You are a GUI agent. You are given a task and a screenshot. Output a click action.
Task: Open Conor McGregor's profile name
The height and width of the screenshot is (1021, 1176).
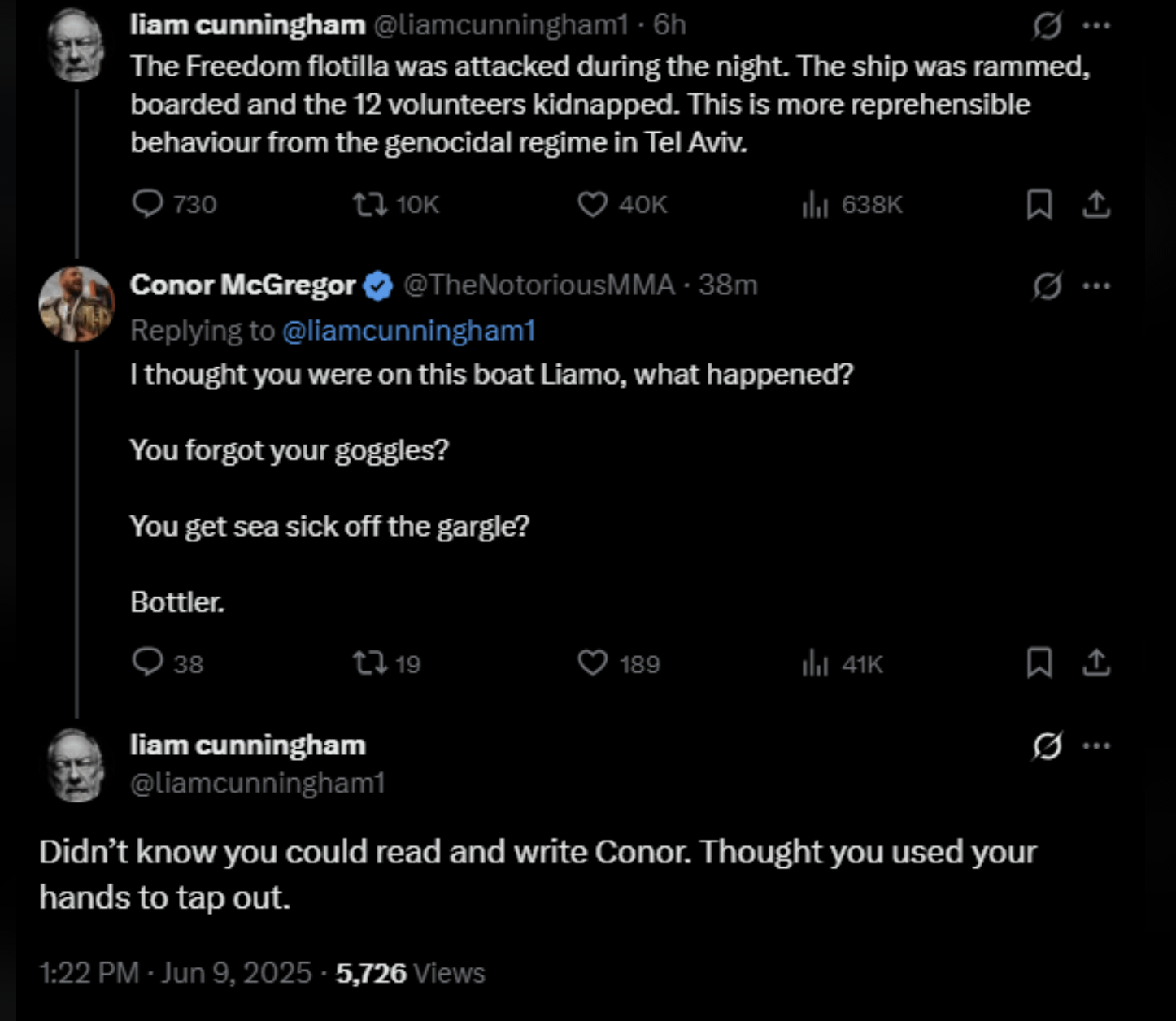[x=242, y=285]
